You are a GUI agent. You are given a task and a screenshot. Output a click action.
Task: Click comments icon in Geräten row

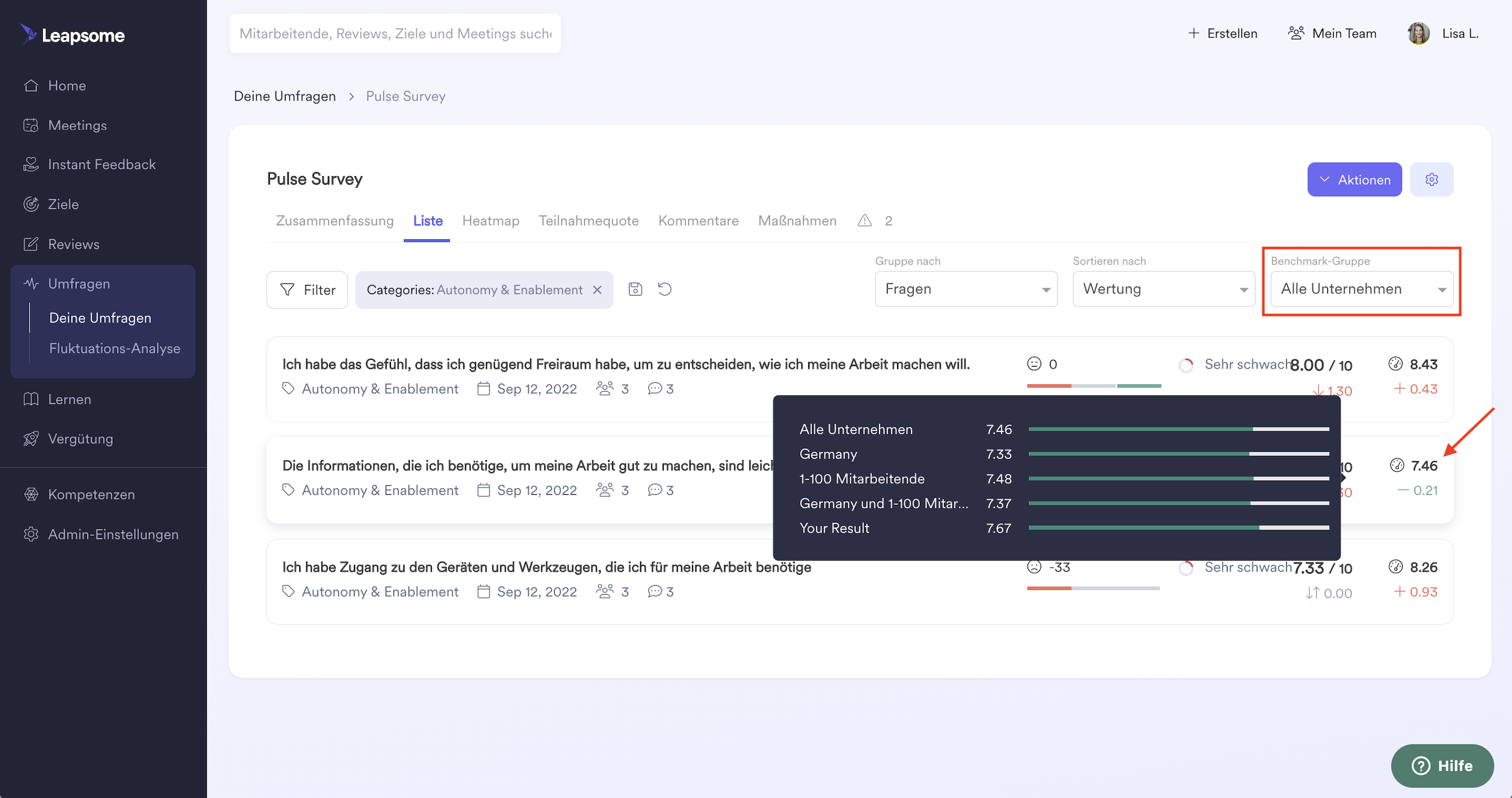(655, 592)
